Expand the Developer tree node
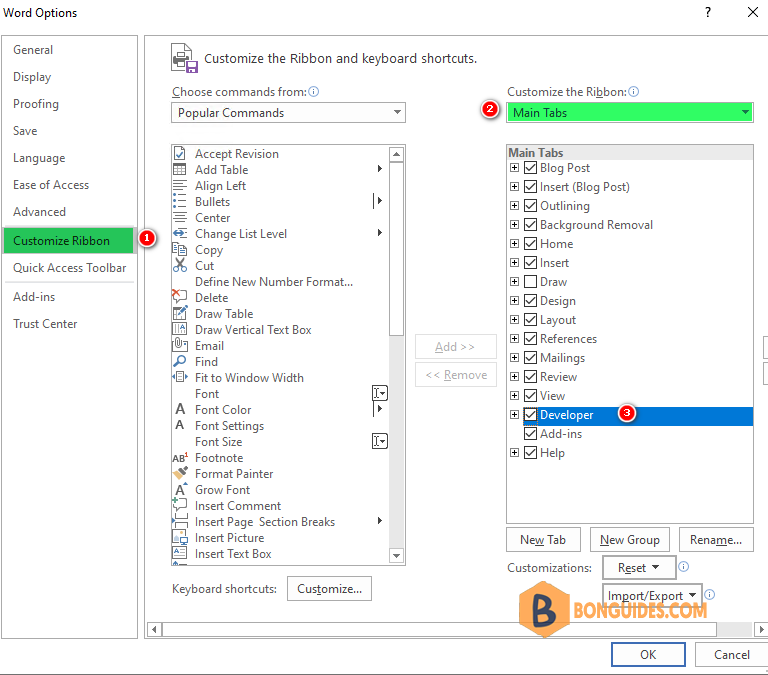Image resolution: width=768 pixels, height=675 pixels. 514,414
